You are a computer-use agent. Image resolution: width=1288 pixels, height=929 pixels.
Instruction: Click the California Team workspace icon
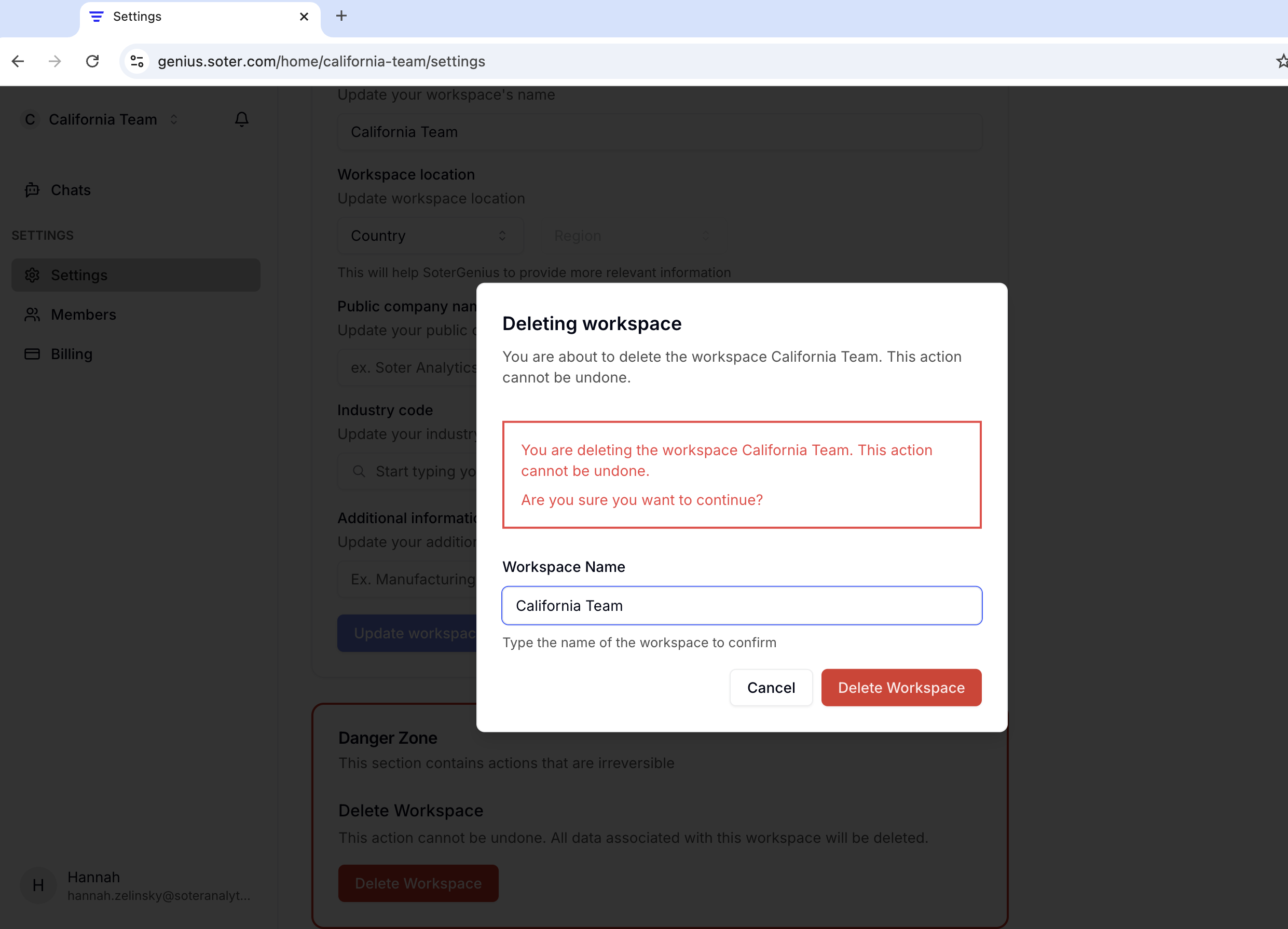coord(30,118)
